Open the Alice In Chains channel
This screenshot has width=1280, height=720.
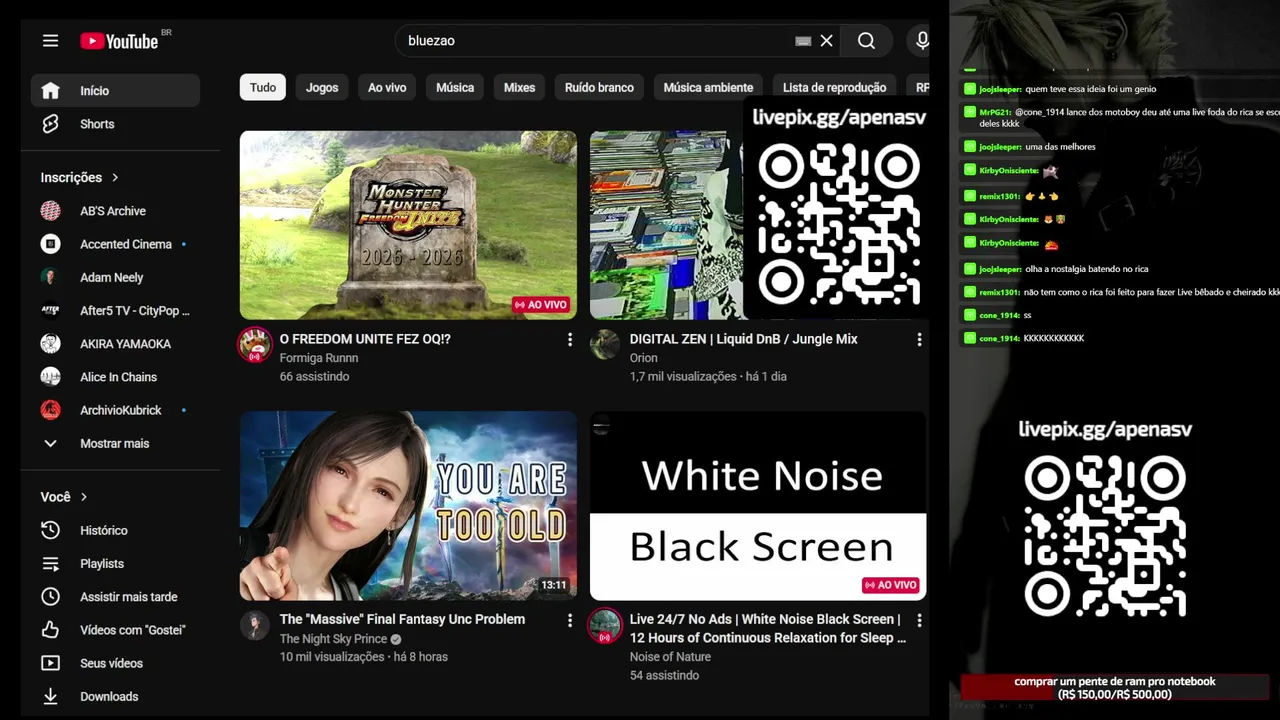pos(115,377)
